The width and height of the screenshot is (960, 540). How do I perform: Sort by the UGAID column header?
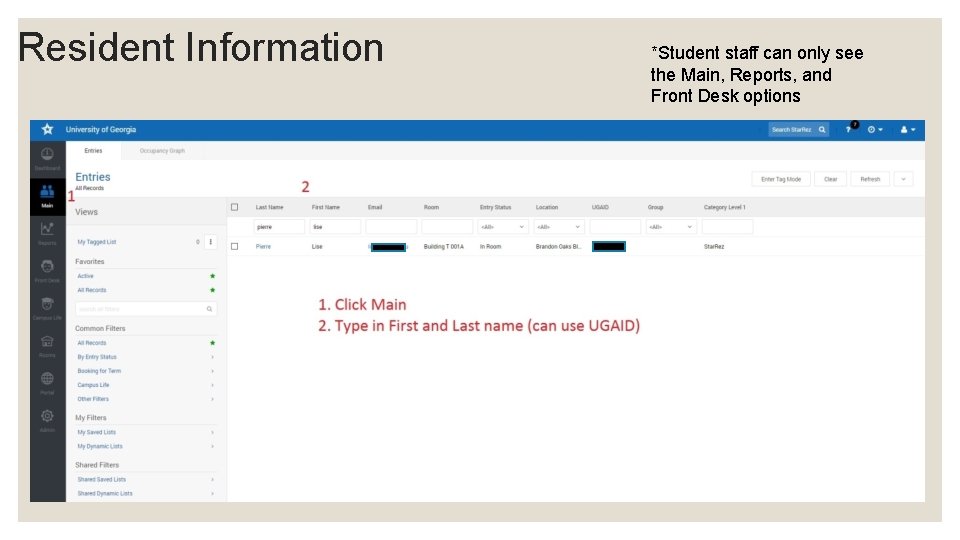[x=600, y=207]
